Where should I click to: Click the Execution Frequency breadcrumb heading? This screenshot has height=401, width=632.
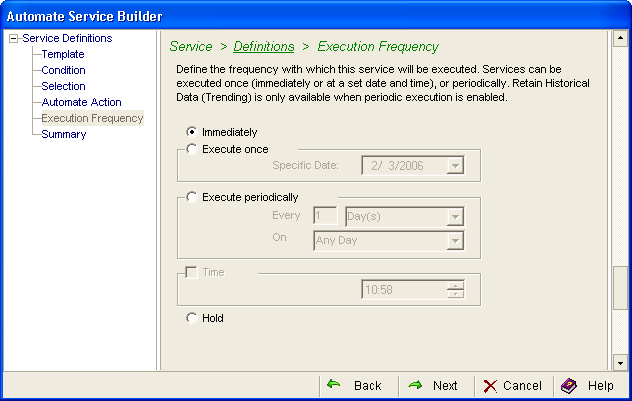point(378,46)
